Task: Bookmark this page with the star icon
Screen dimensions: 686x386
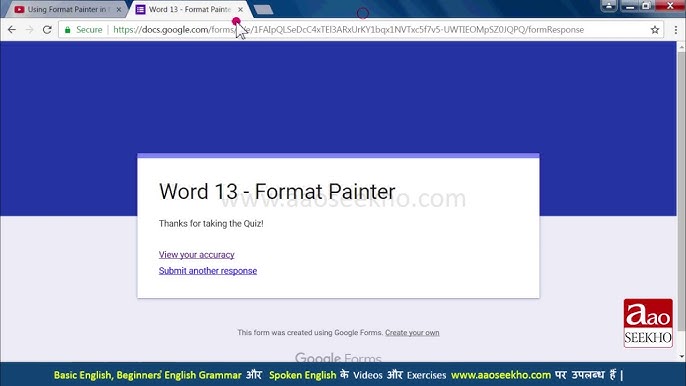Action: [654, 30]
